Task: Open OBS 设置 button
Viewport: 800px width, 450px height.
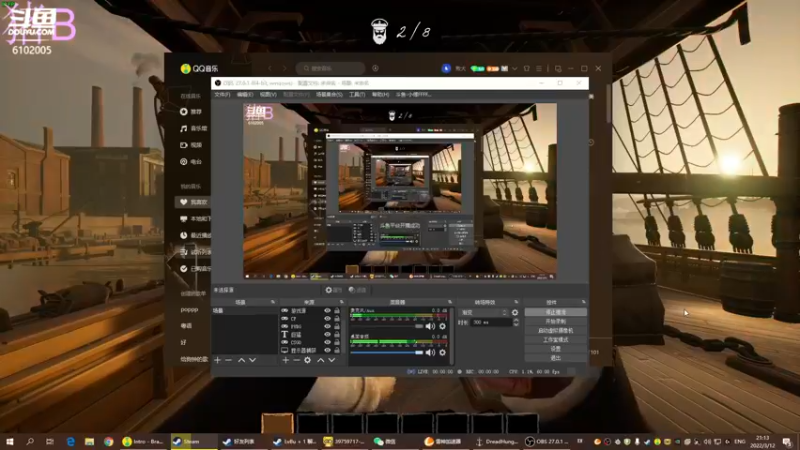Action: 556,349
